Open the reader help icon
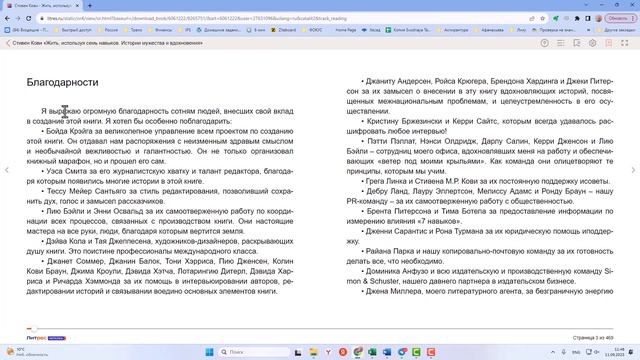 click(x=544, y=43)
